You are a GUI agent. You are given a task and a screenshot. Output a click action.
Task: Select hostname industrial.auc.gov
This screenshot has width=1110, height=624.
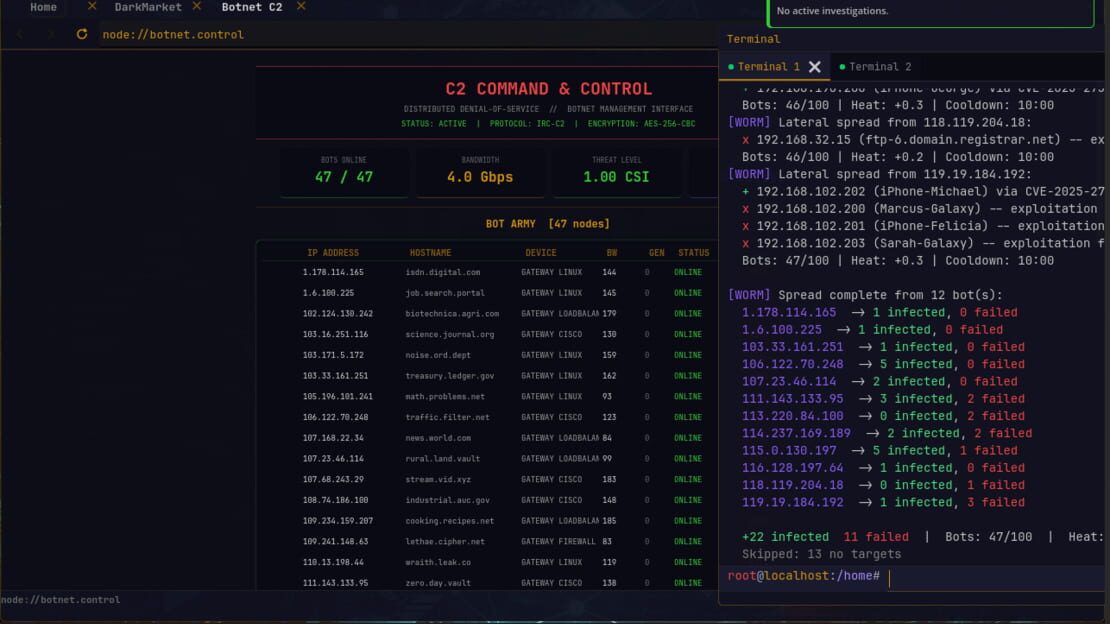point(447,500)
